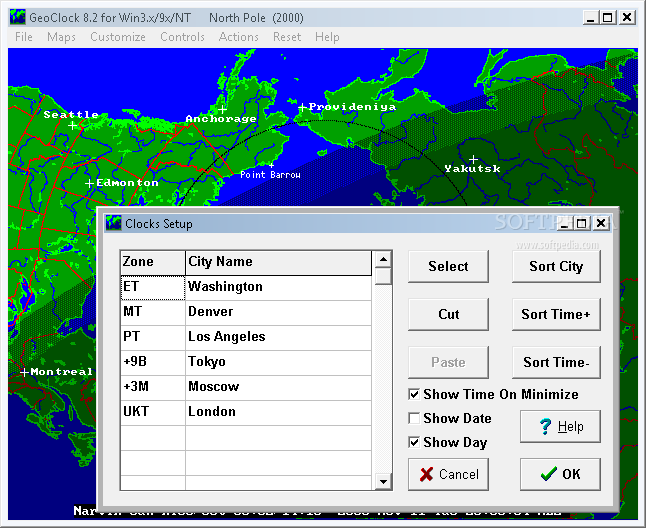Open the Maps menu

click(61, 37)
